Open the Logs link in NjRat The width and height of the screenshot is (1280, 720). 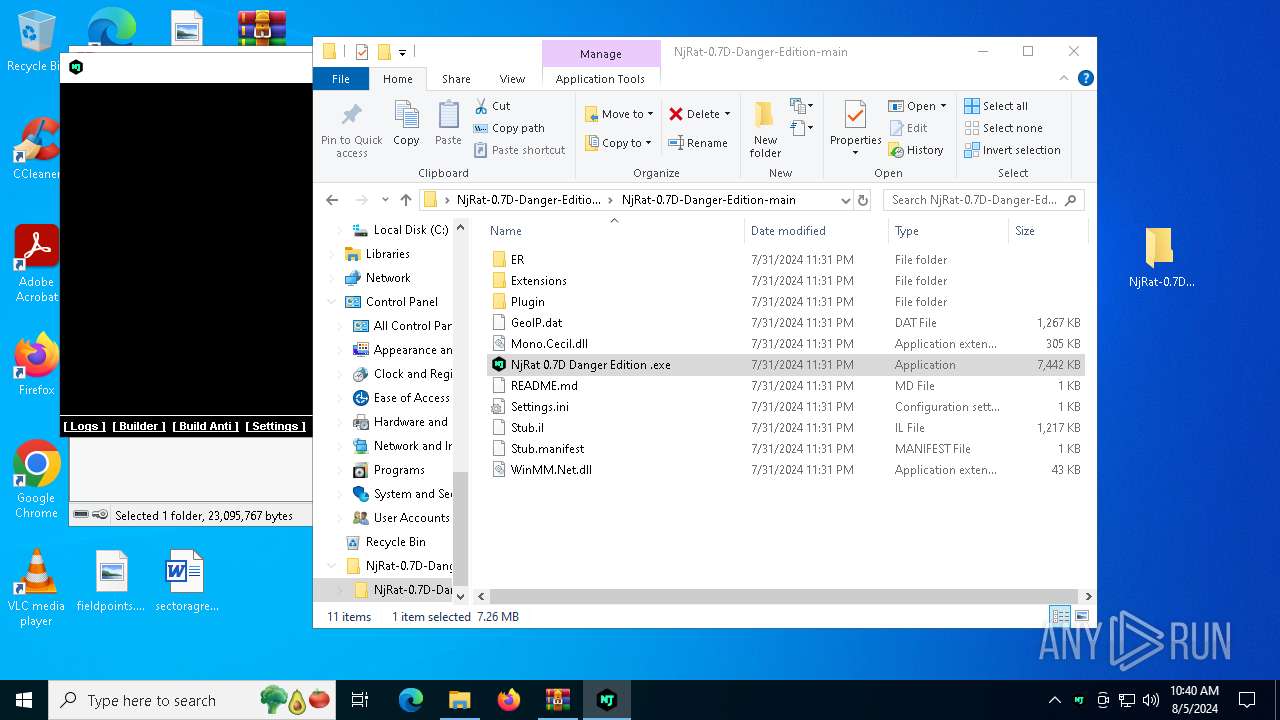tap(84, 426)
